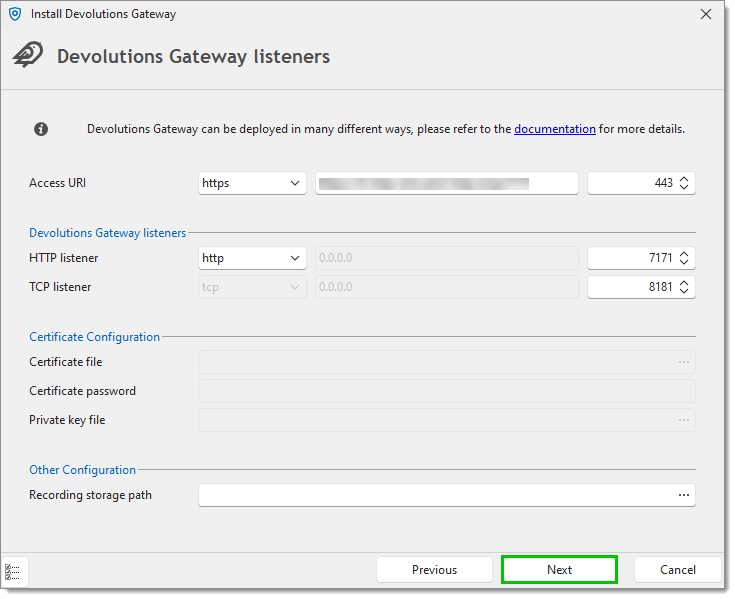Click the Private key file field
The image size is (735, 599).
click(448, 421)
